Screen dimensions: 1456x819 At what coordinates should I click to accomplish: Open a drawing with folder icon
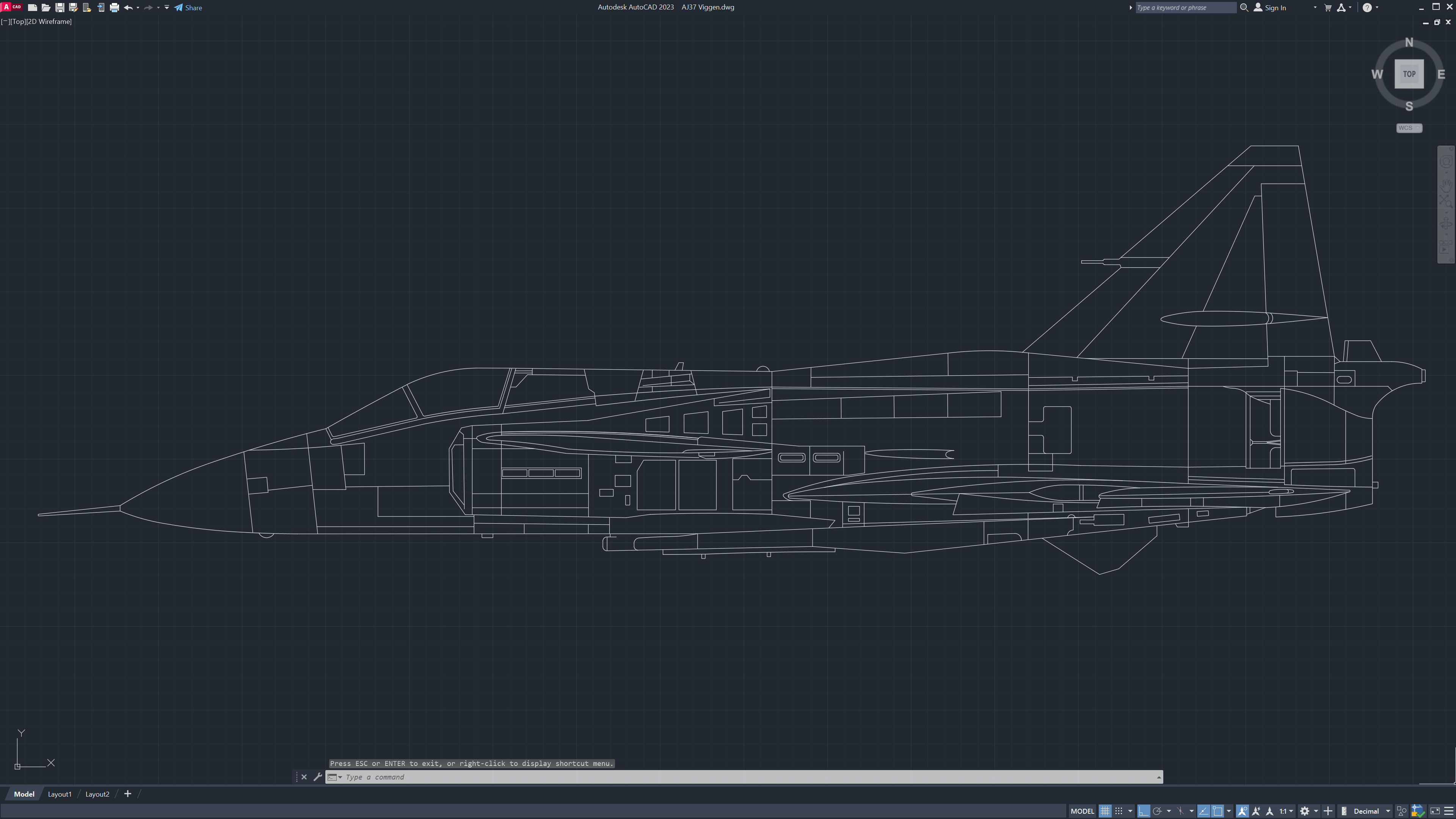(46, 8)
